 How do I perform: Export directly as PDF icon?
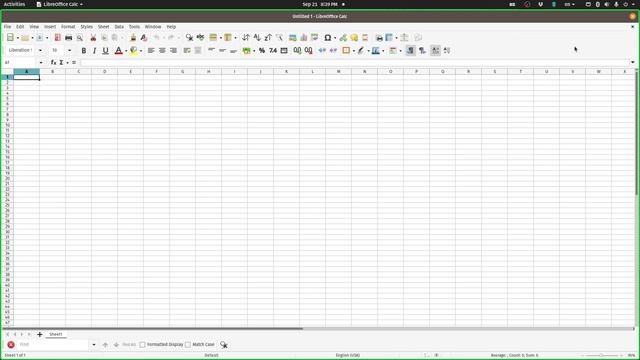[58, 38]
